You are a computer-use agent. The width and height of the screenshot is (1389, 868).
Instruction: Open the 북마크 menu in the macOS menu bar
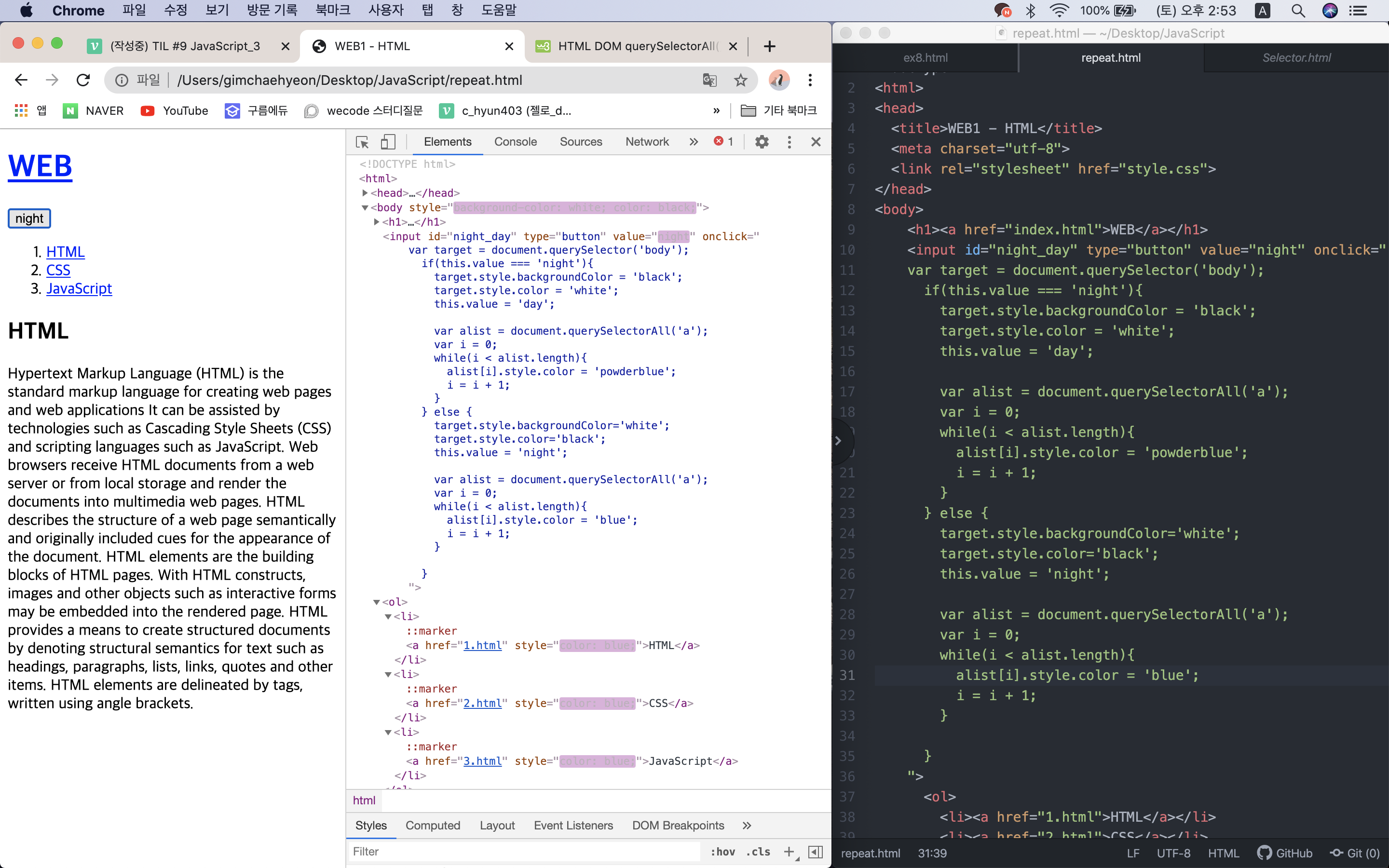pyautogui.click(x=332, y=10)
